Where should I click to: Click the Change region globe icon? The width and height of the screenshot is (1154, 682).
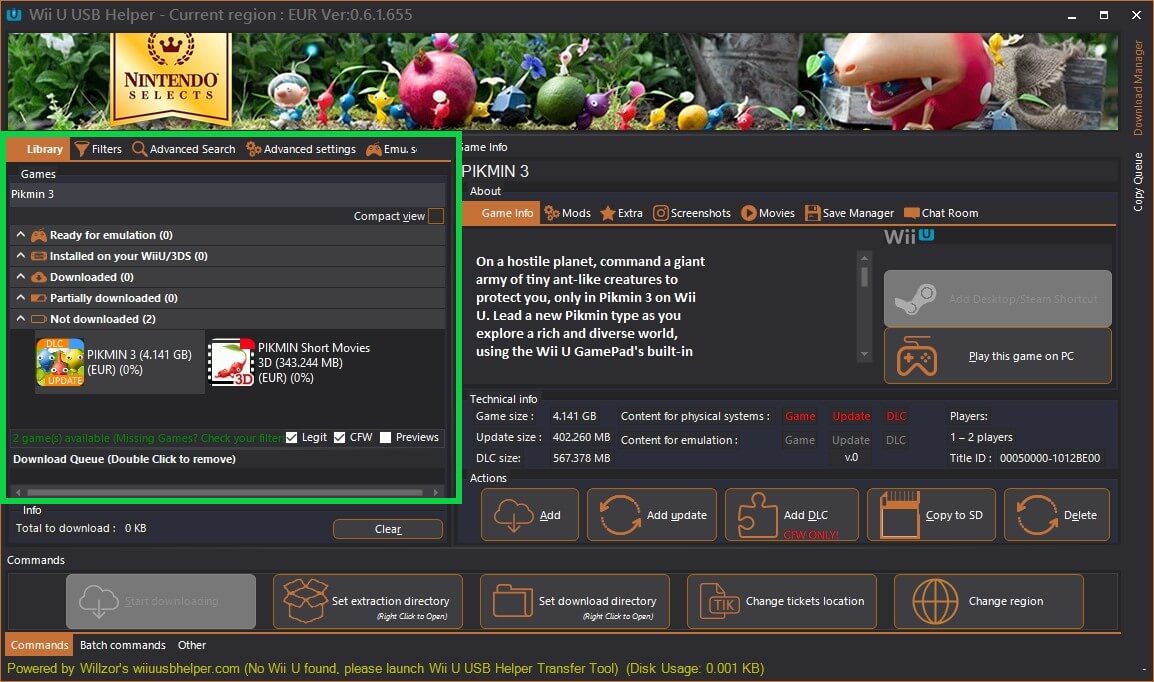coord(935,601)
